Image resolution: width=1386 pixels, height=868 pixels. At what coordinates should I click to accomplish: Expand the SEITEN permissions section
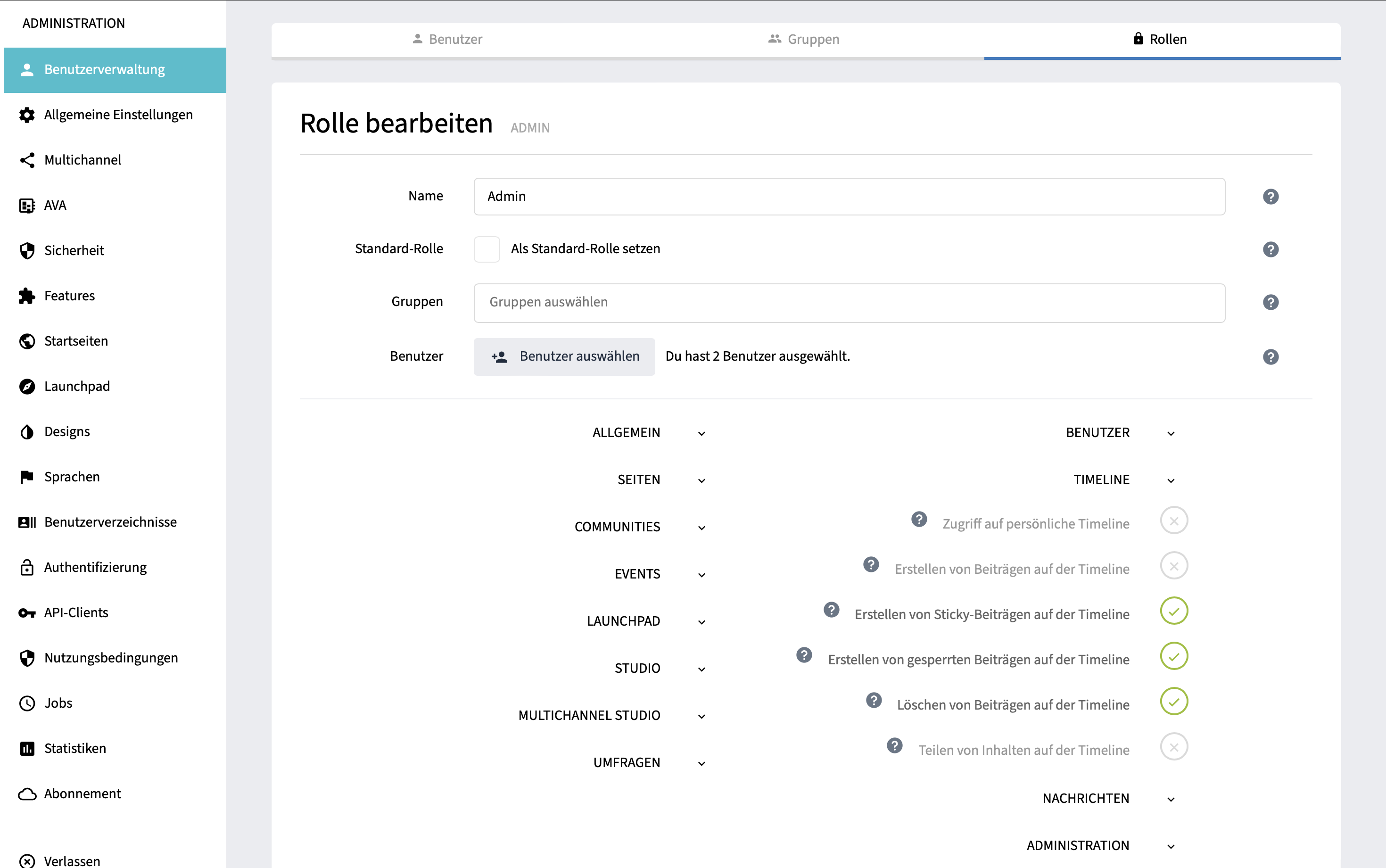(x=701, y=480)
